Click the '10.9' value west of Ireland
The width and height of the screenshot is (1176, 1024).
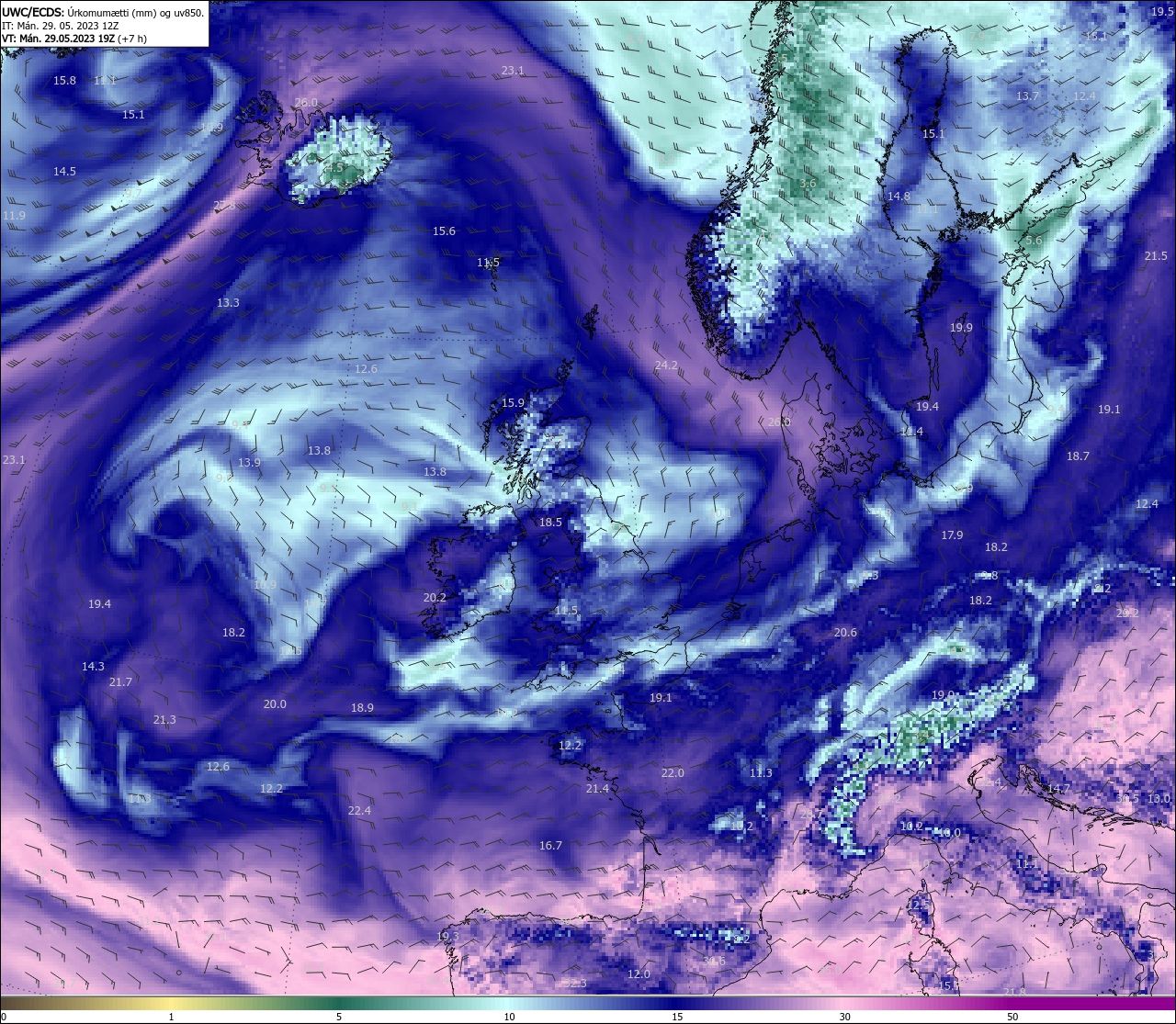click(x=265, y=585)
